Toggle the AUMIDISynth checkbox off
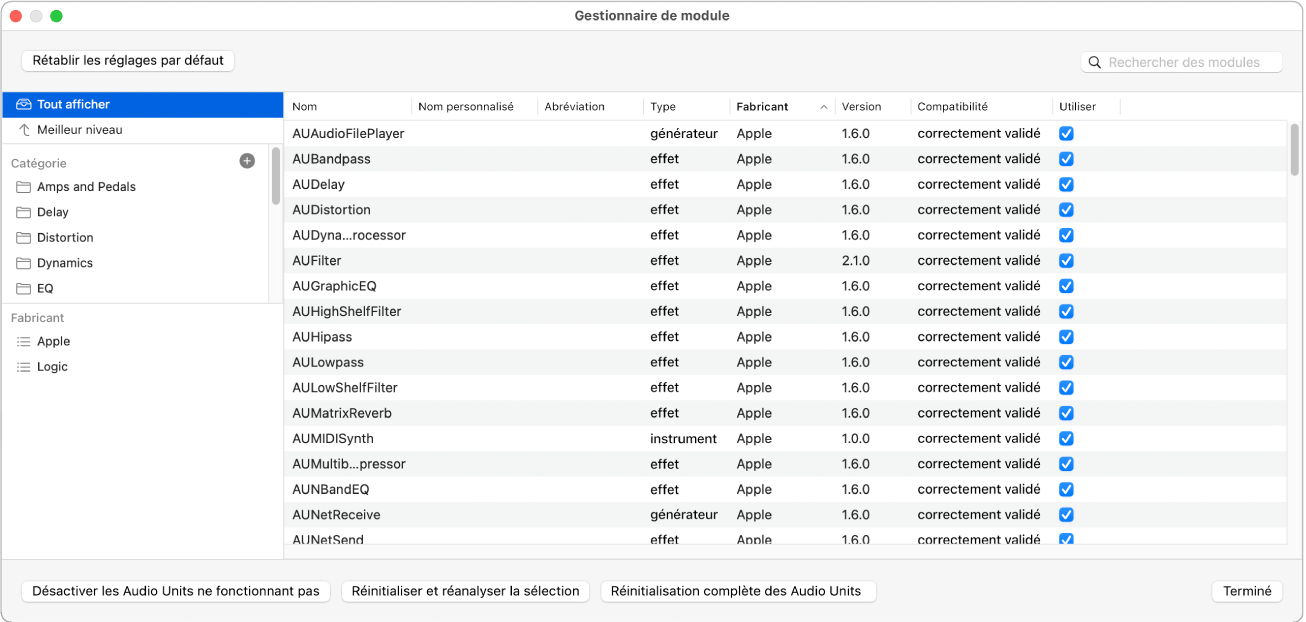The height and width of the screenshot is (622, 1306). pyautogui.click(x=1066, y=438)
